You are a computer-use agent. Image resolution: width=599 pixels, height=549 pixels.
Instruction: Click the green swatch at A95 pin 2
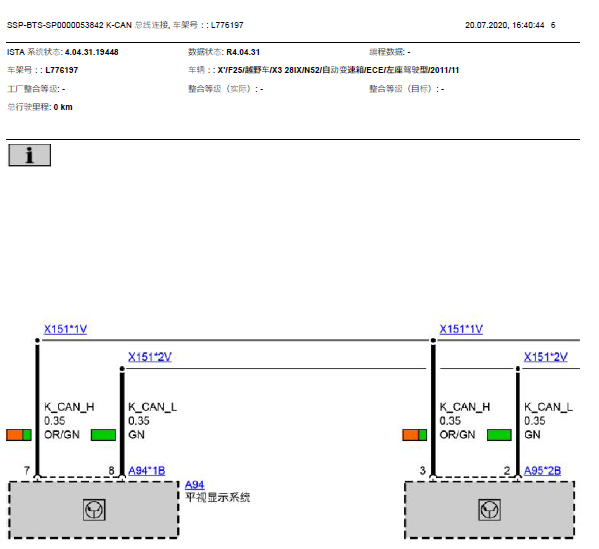[x=499, y=435]
